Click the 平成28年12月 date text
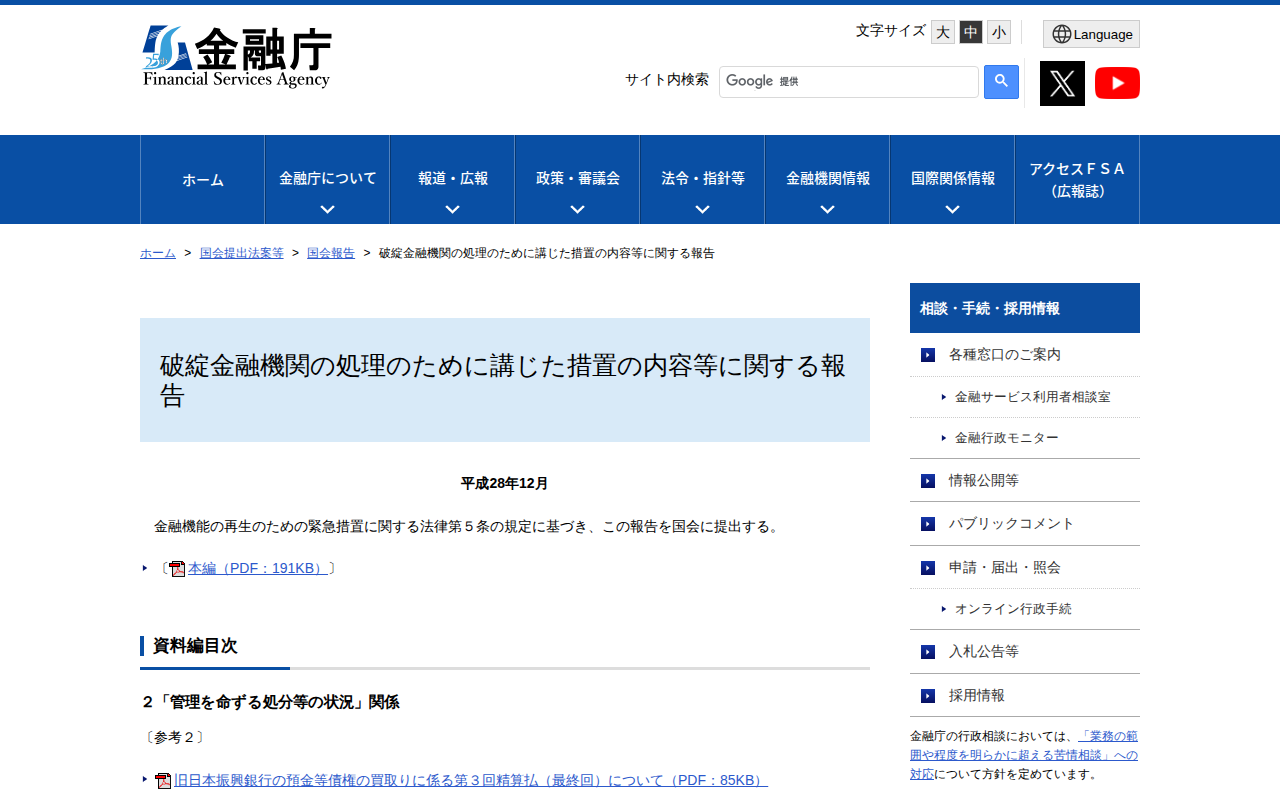The image size is (1280, 800). [x=504, y=483]
